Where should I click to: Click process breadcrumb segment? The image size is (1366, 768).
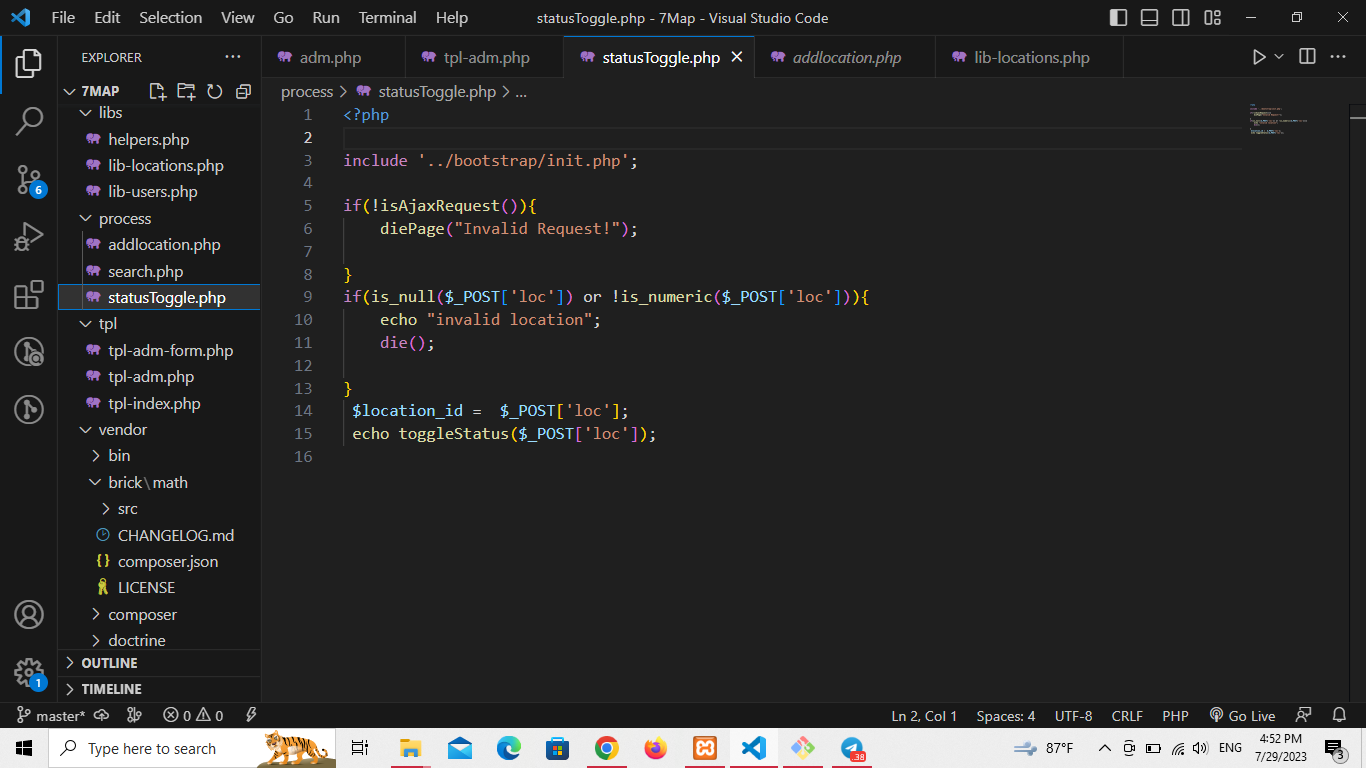[307, 91]
